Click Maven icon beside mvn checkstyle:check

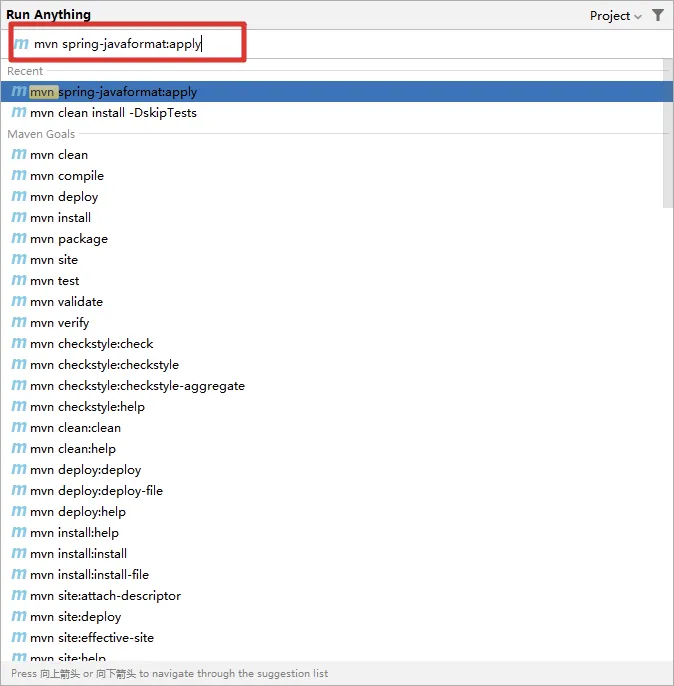19,343
